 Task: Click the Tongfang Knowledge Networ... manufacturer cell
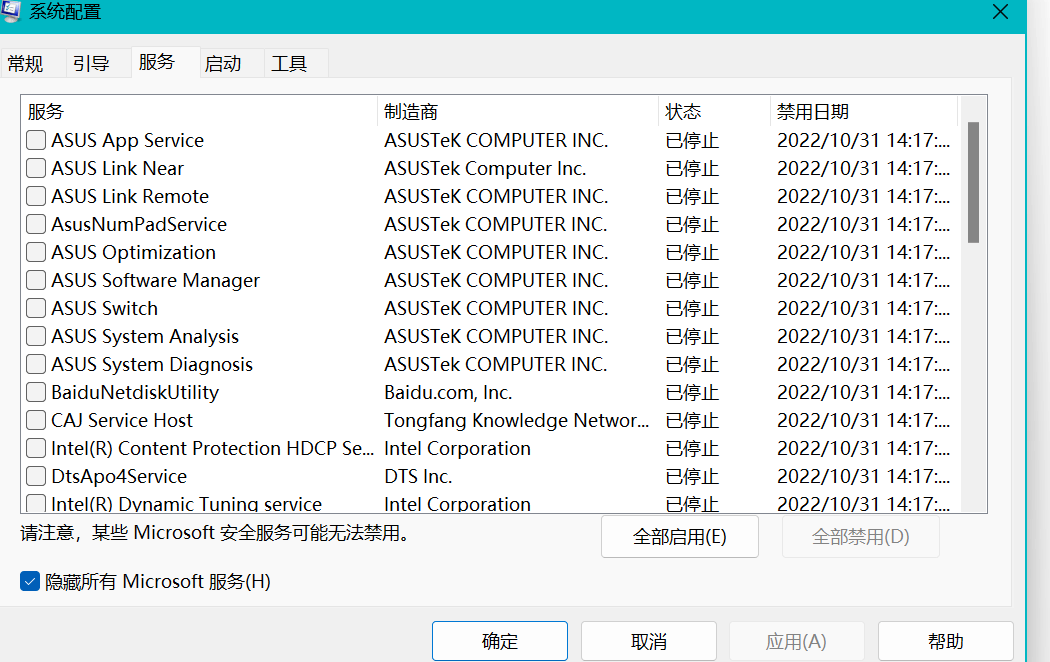tap(516, 420)
